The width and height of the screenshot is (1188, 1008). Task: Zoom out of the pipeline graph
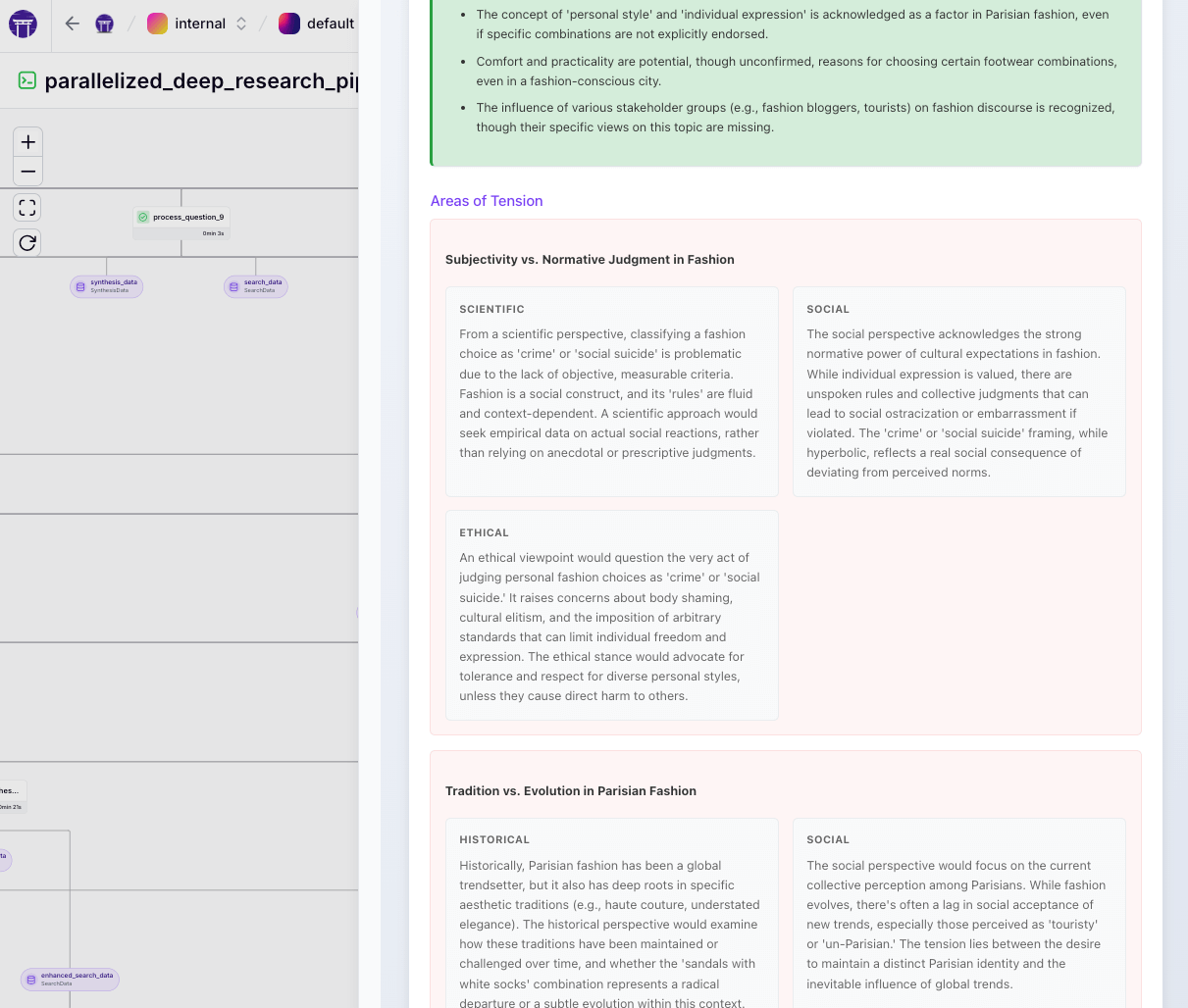[27, 172]
